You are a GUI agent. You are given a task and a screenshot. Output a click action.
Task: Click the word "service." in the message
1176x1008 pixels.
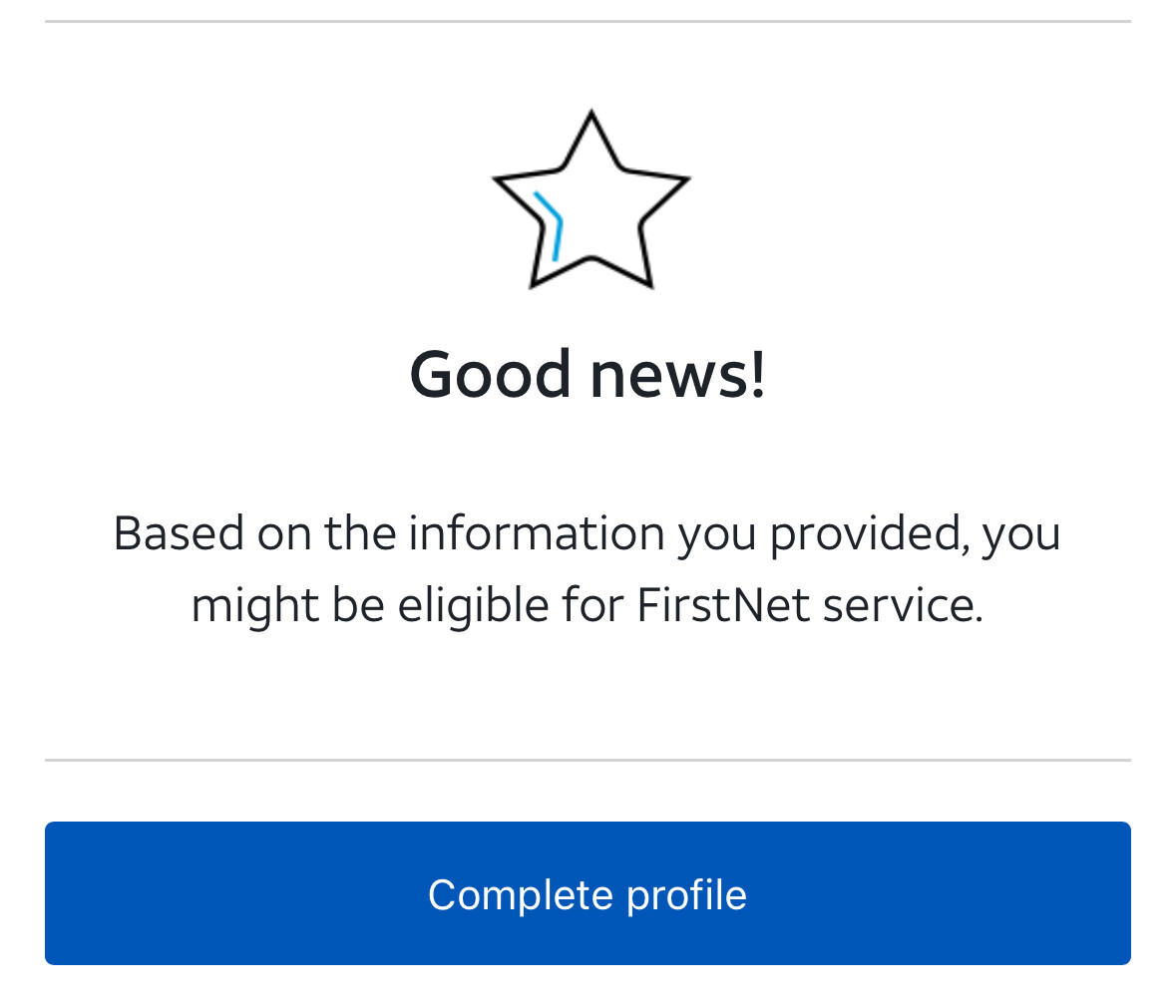(x=903, y=604)
